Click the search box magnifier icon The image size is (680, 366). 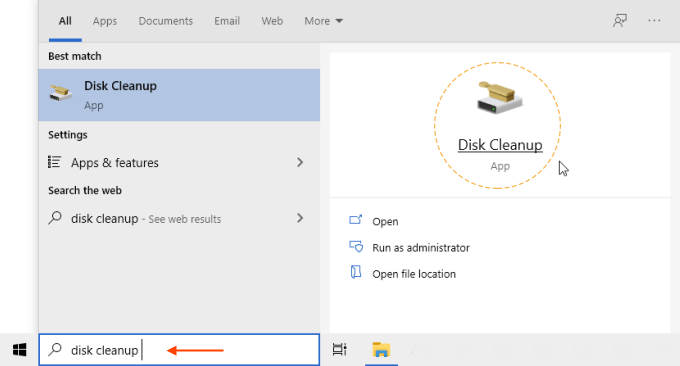click(x=55, y=350)
